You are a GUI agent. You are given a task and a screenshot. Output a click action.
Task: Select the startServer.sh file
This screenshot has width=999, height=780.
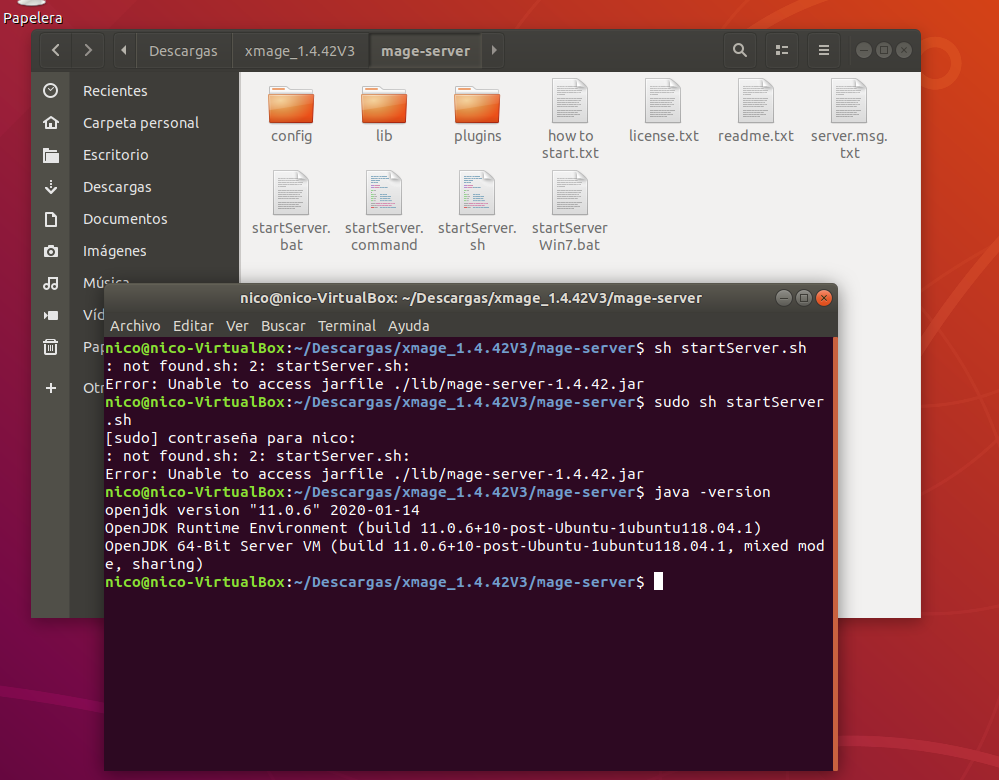coord(477,212)
